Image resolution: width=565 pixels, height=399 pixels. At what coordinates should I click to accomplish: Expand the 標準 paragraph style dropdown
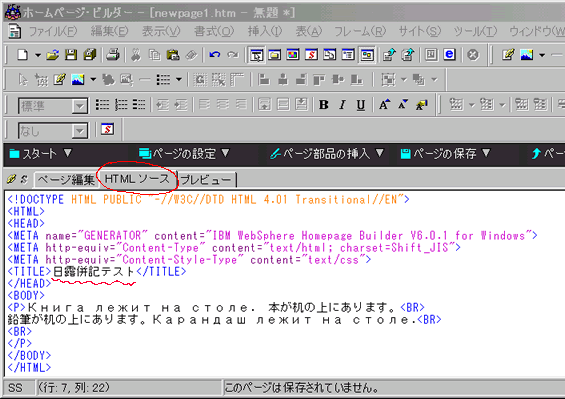tap(79, 106)
